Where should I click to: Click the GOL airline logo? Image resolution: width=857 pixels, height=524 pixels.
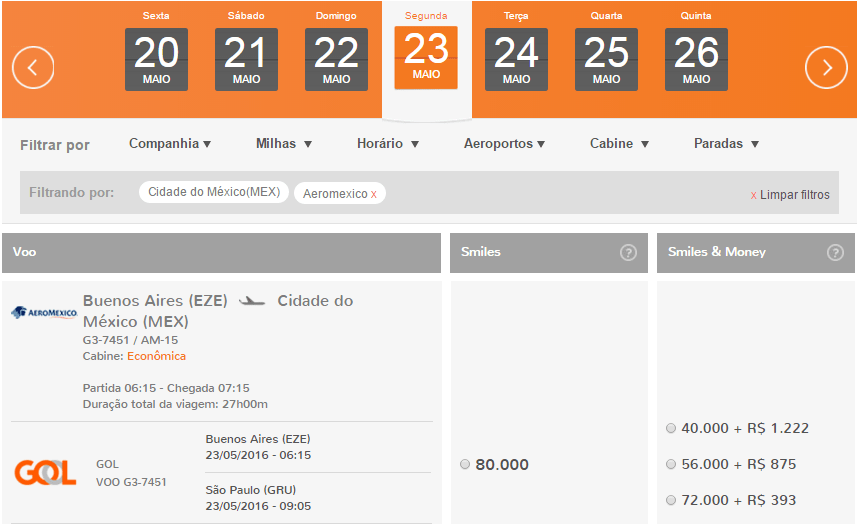(45, 473)
